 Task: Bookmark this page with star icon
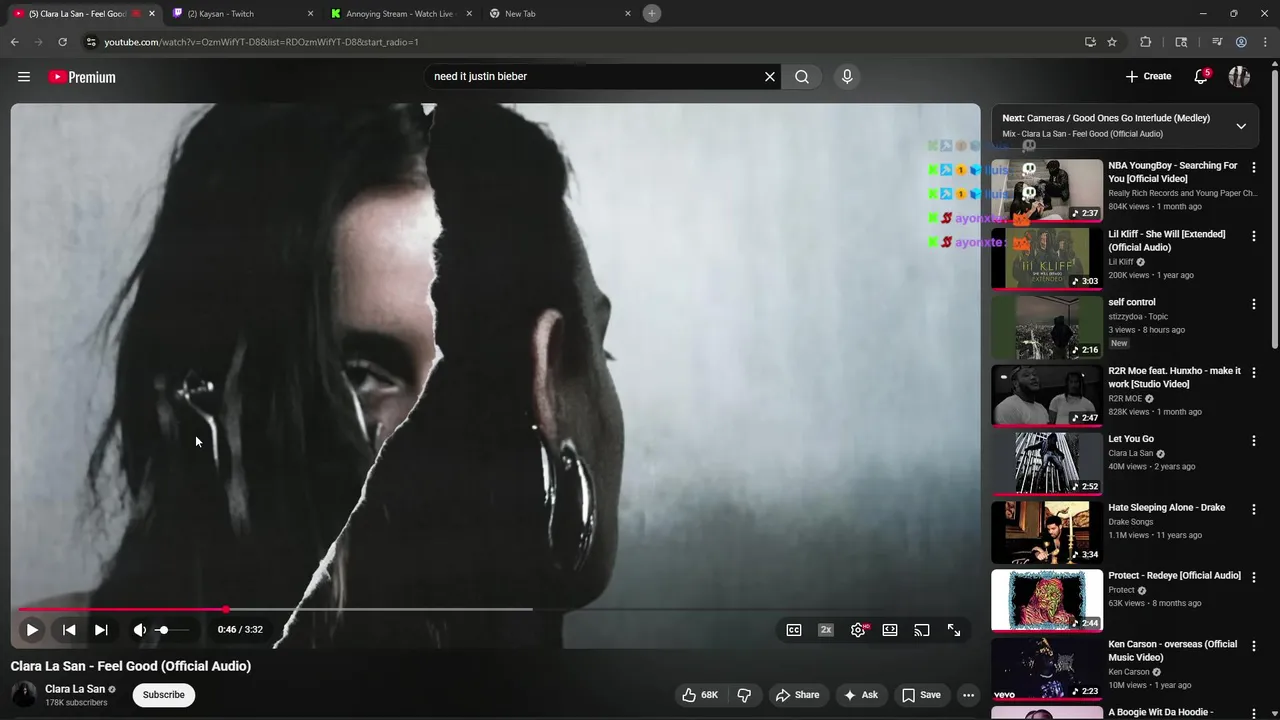pos(1112,42)
